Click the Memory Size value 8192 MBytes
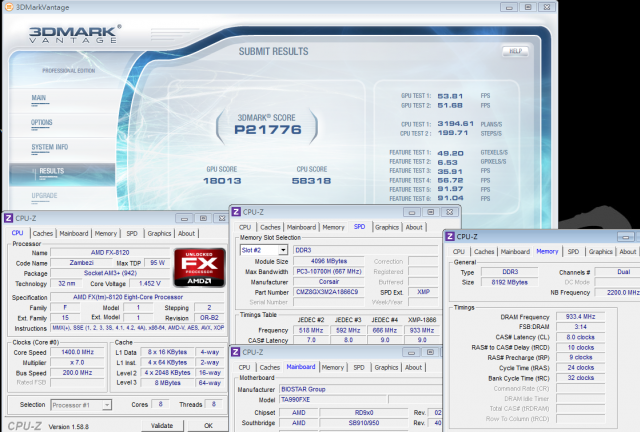The image size is (640, 432). [509, 282]
